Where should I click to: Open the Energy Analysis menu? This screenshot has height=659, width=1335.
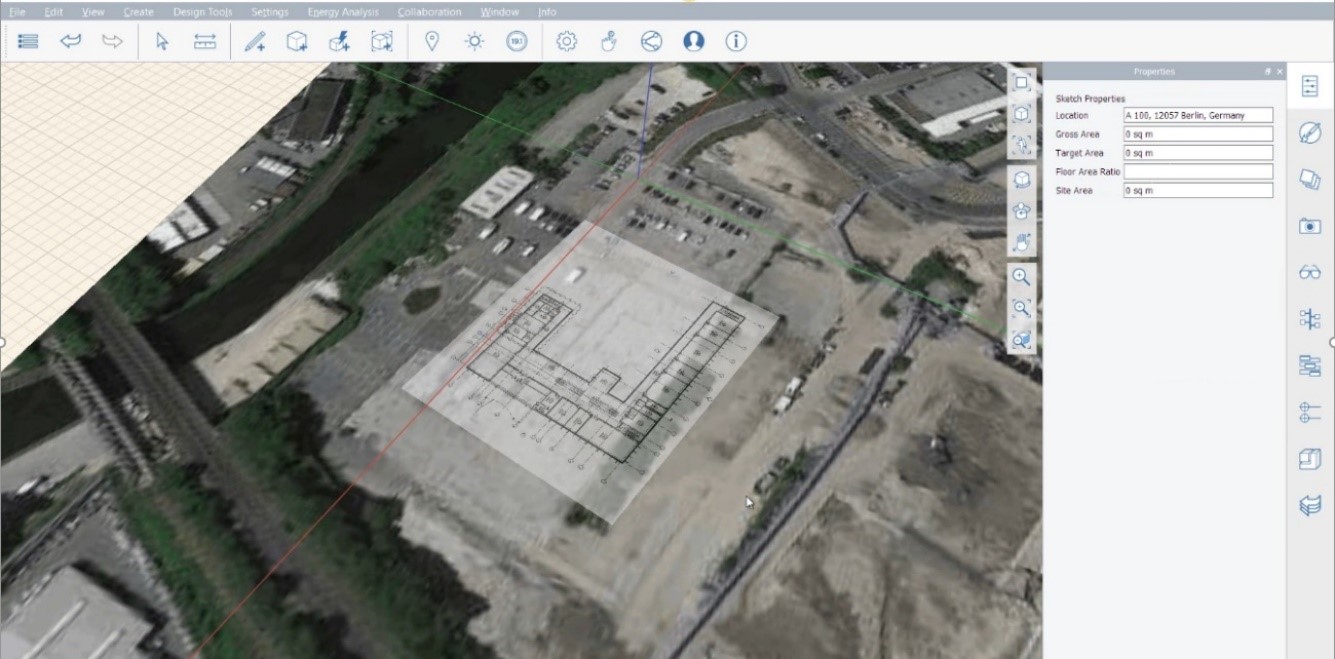pyautogui.click(x=344, y=11)
